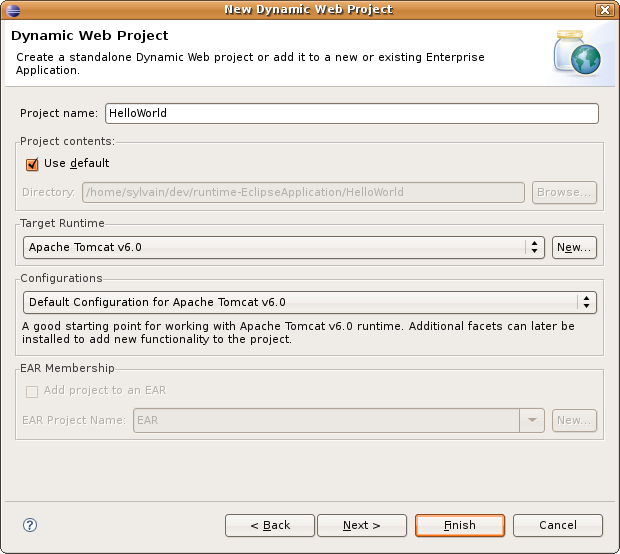The image size is (620, 554).
Task: Open the Target Runtime dropdown
Action: click(x=535, y=247)
